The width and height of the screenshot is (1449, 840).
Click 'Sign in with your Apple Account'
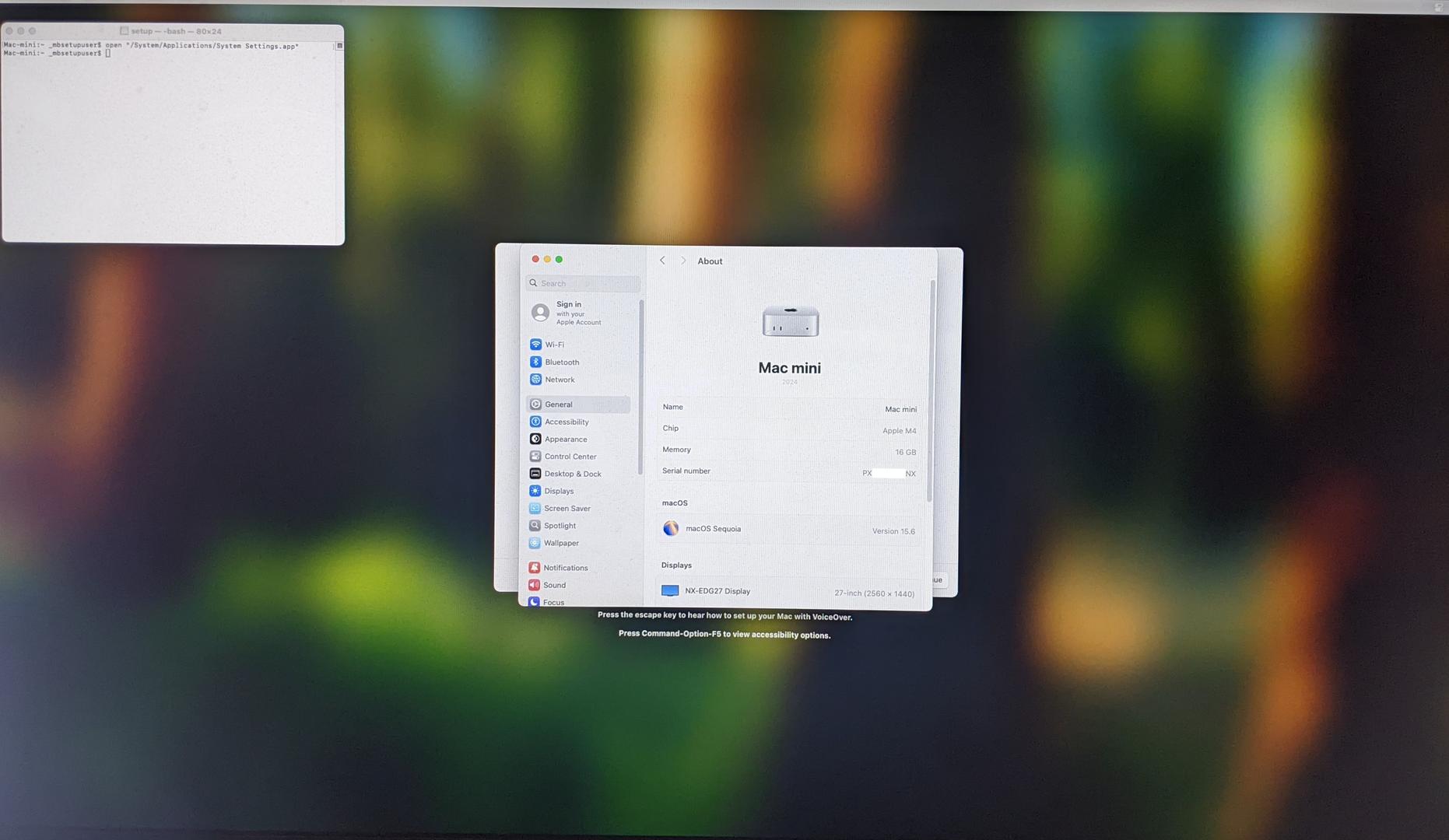click(578, 313)
